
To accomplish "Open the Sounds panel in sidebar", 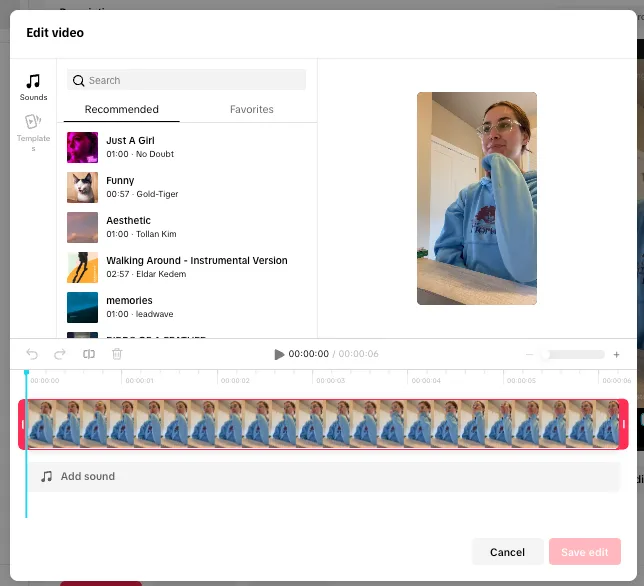I will pos(33,86).
